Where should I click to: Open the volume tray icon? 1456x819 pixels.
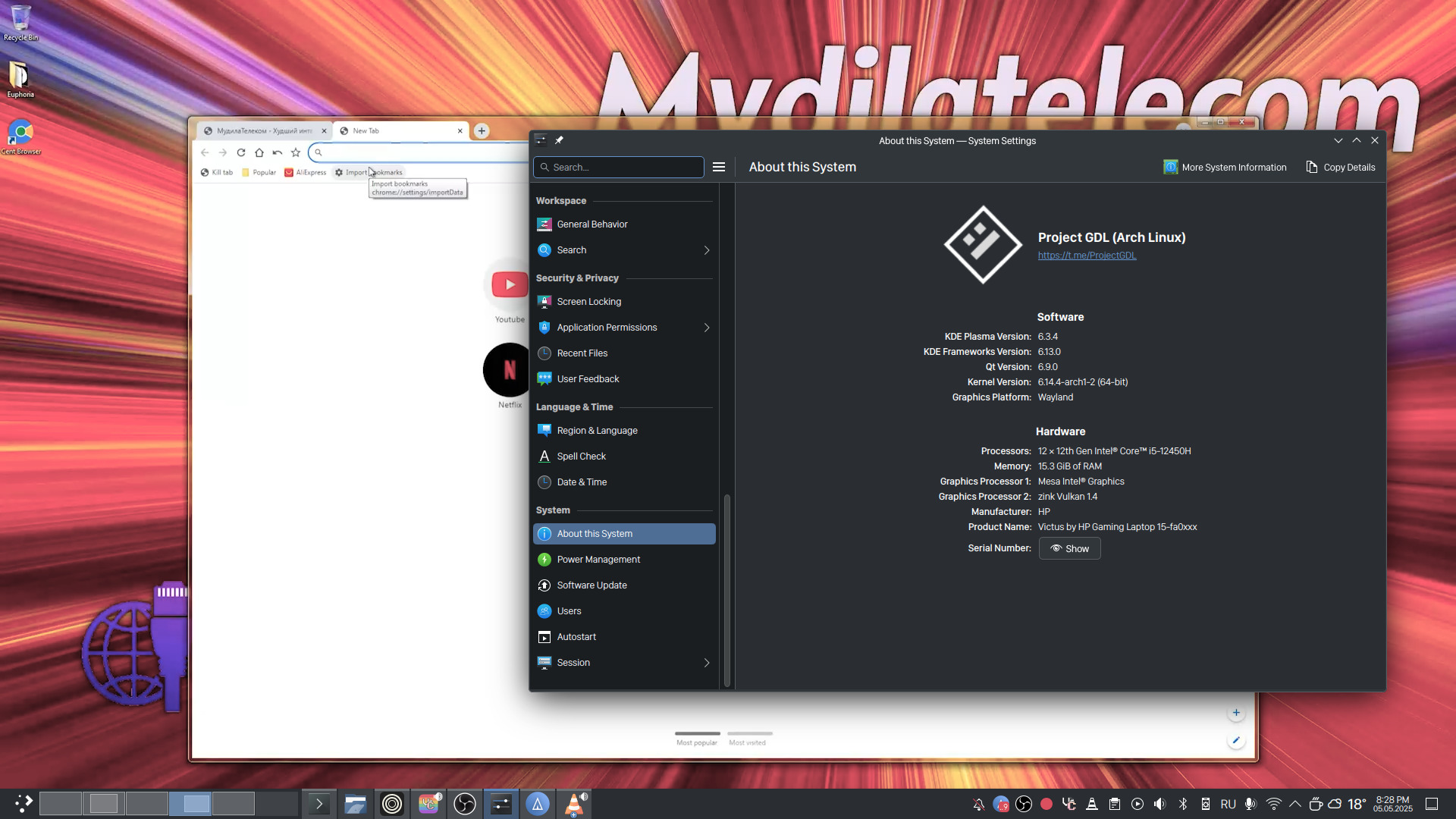(1159, 804)
